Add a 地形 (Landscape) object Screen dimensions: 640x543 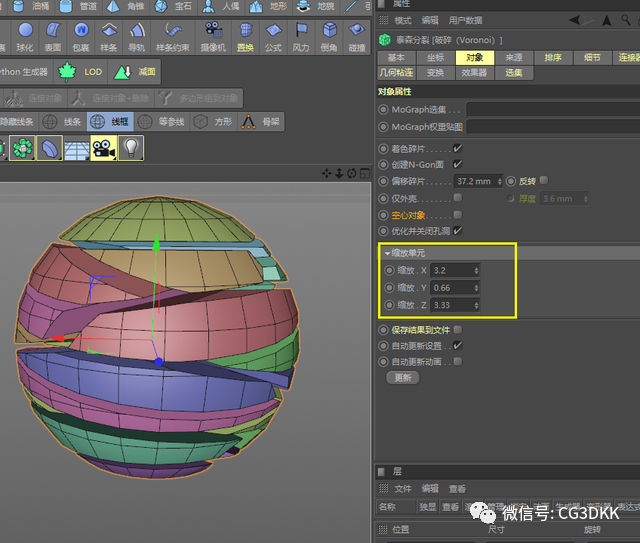[x=269, y=6]
